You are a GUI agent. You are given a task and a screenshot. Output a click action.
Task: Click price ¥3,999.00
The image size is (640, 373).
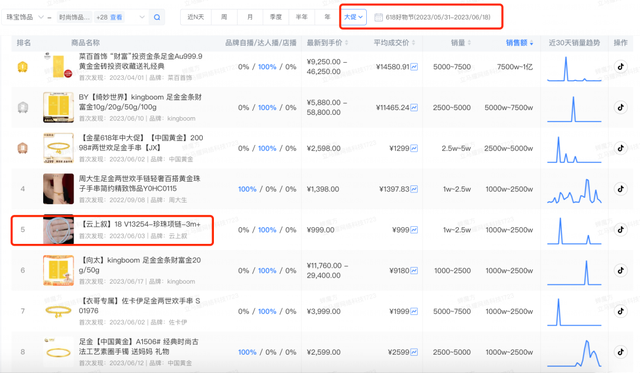[x=323, y=311]
